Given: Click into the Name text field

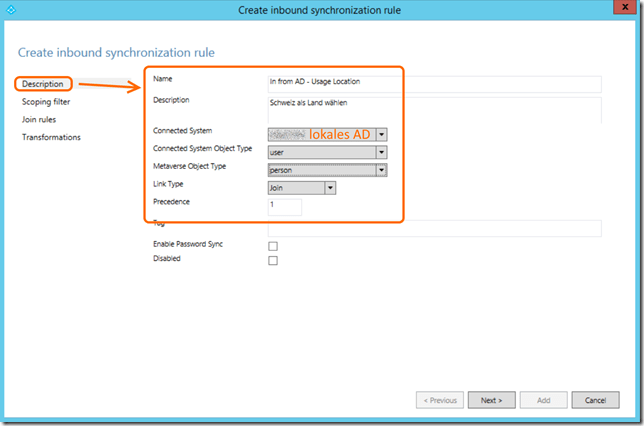Looking at the screenshot, I should click(x=433, y=84).
